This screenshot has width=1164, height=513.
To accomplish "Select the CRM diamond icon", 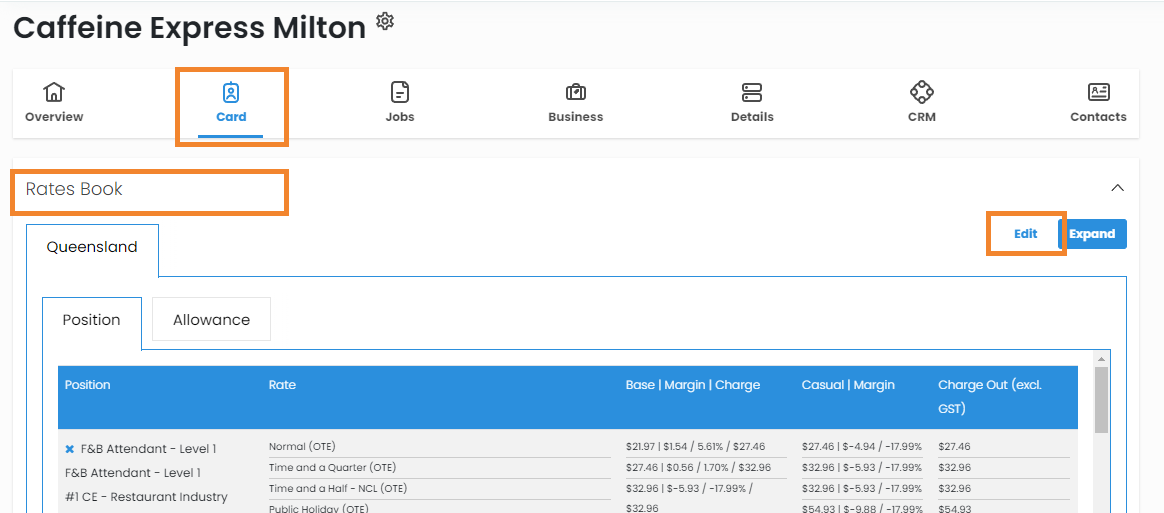I will (x=922, y=93).
